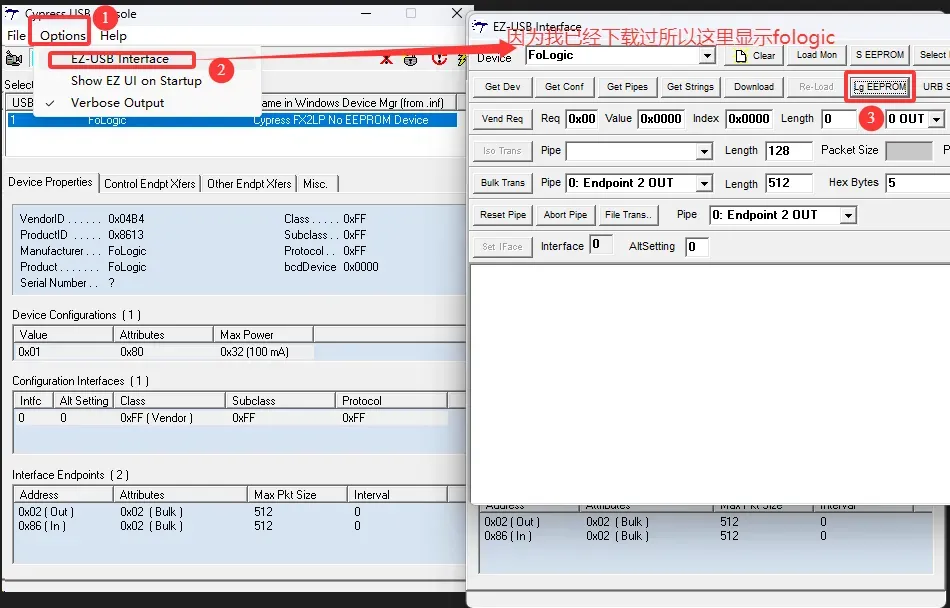Open the Device dropdown showing FoLogic
The image size is (950, 608).
(x=706, y=56)
